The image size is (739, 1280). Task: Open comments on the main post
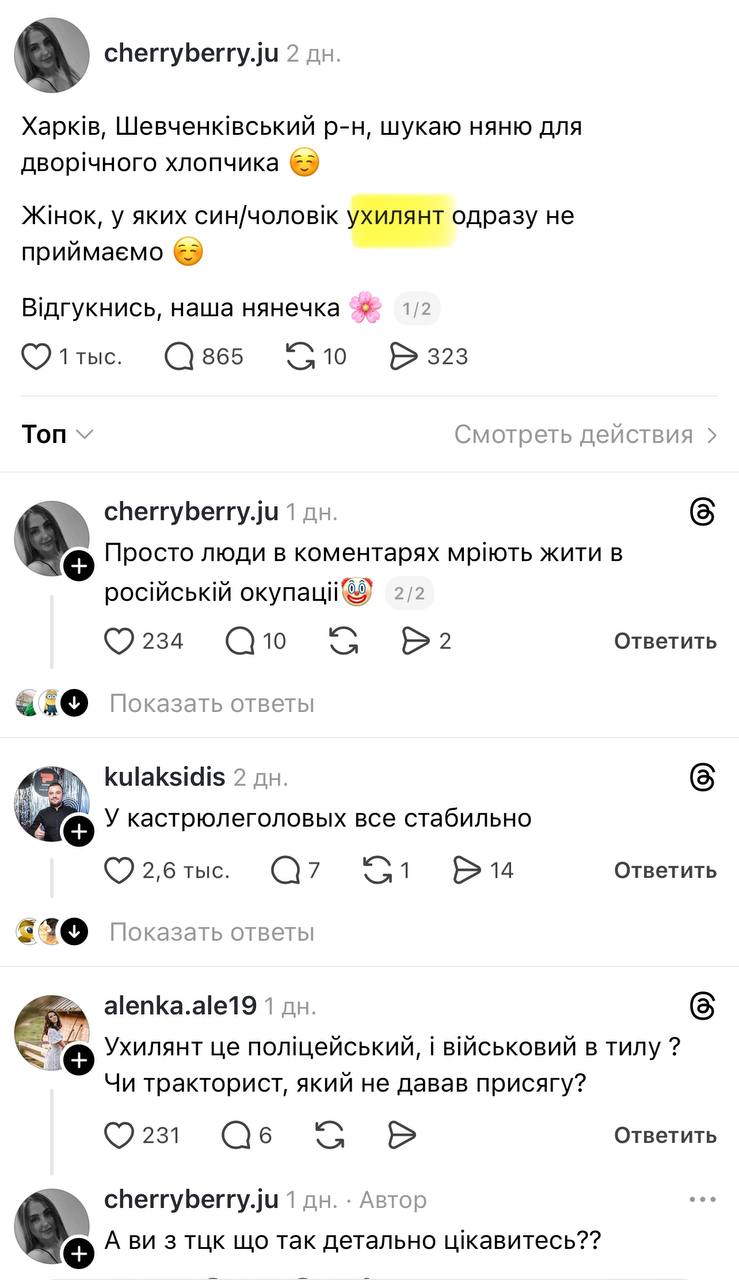pos(179,357)
